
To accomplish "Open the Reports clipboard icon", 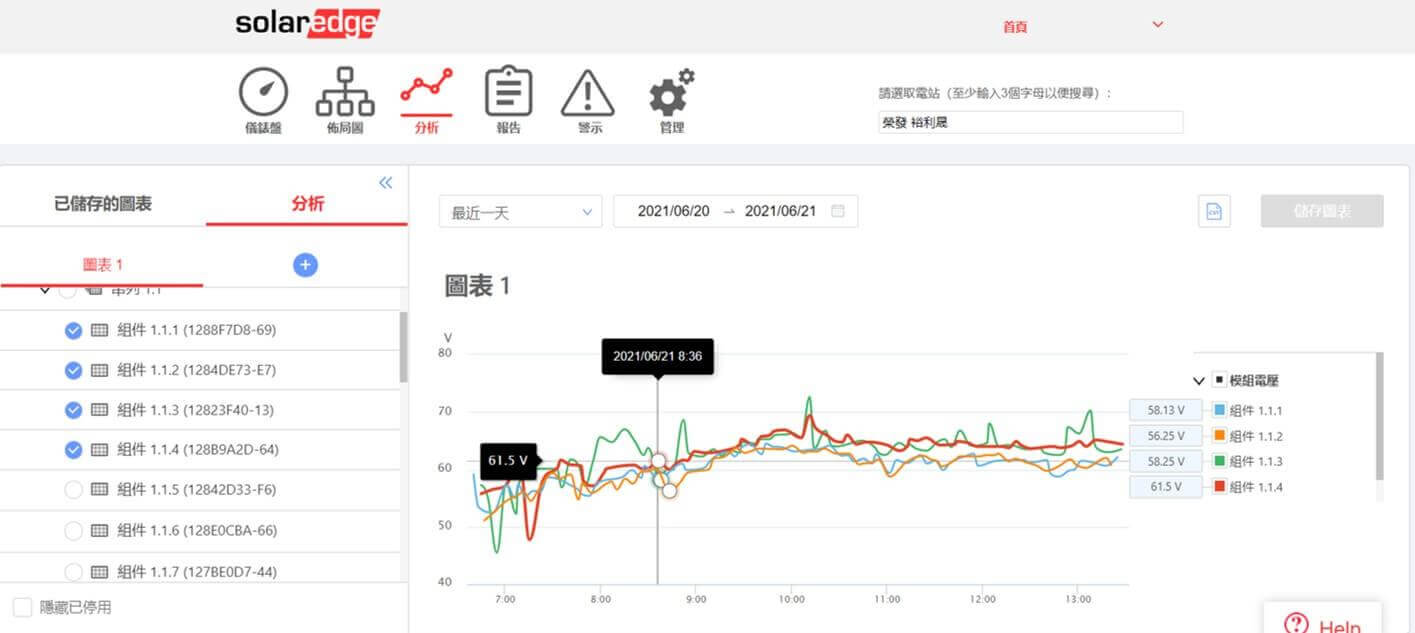I will coord(508,93).
